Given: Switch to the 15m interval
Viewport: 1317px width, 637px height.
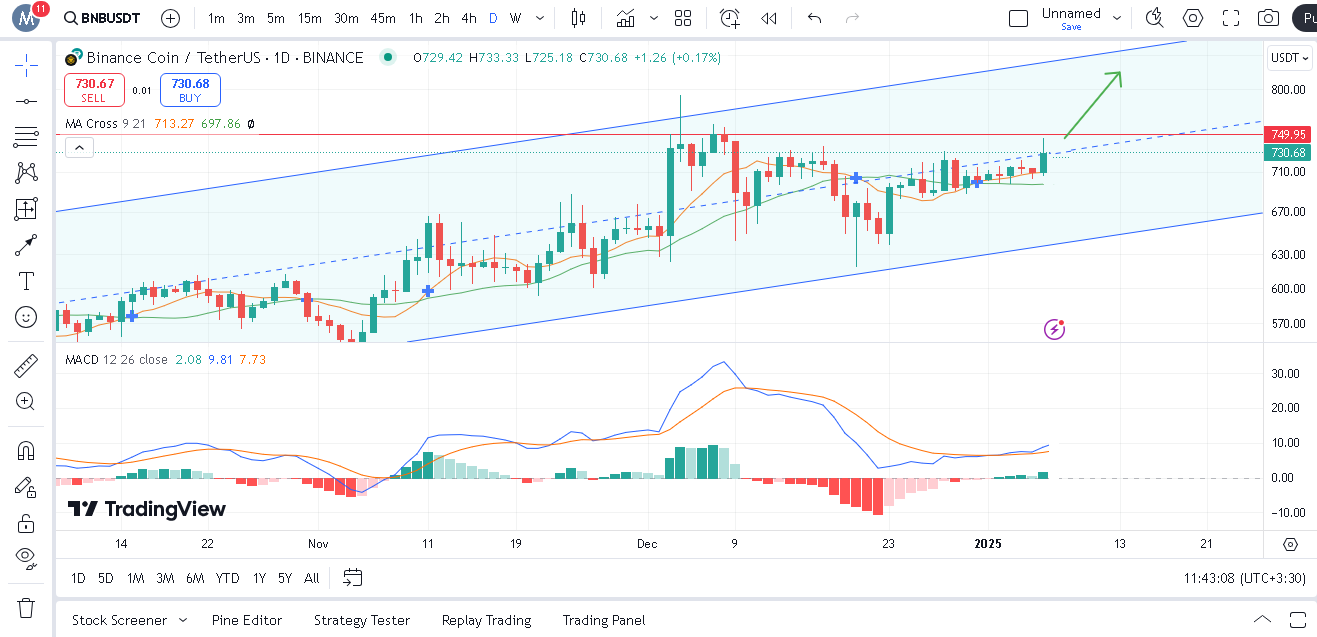Looking at the screenshot, I should click(310, 18).
